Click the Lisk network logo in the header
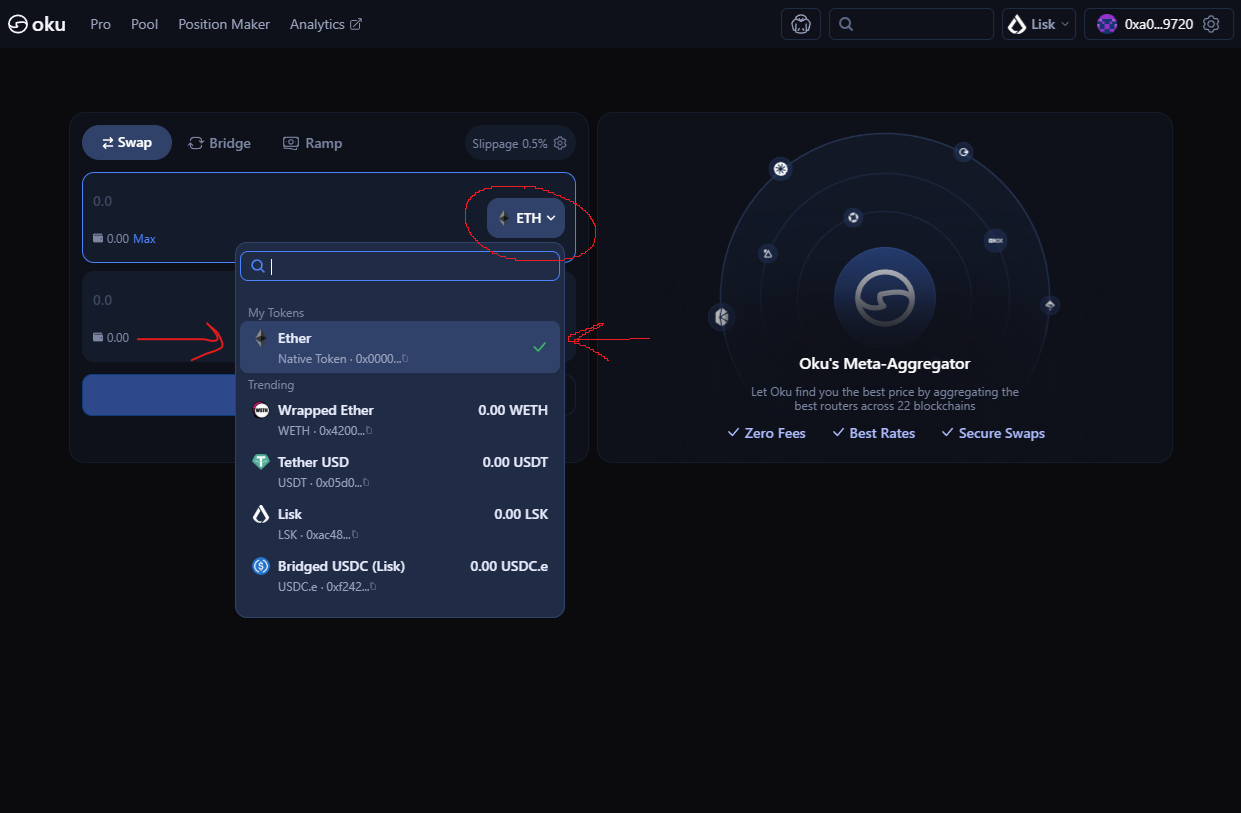 [x=1017, y=24]
